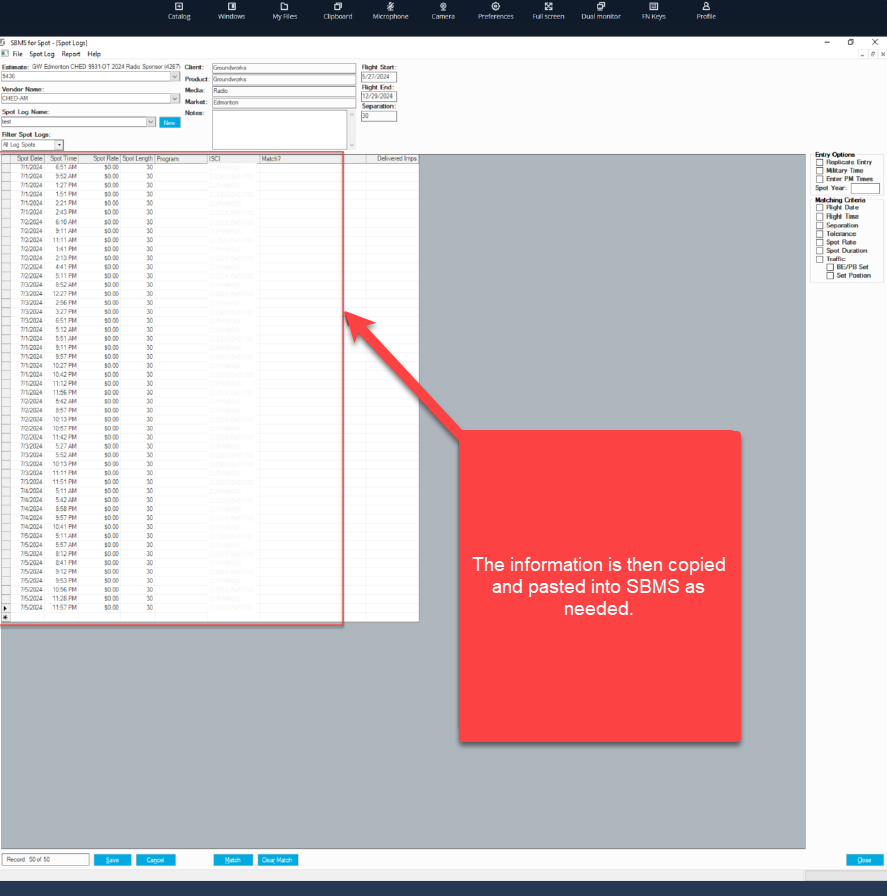This screenshot has height=896, width=887.
Task: Click the New spot log button
Action: click(170, 122)
